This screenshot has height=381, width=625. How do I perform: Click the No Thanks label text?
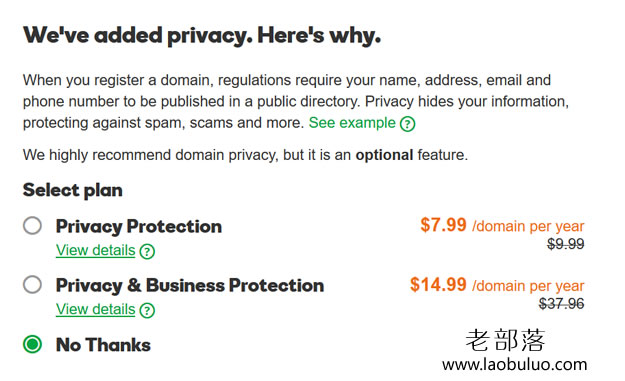pyautogui.click(x=103, y=345)
